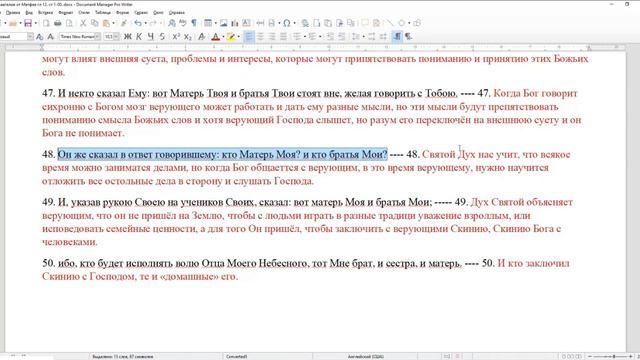Screen dimensions: 640x360
Task: Open the Справка menu
Action: [x=177, y=13]
